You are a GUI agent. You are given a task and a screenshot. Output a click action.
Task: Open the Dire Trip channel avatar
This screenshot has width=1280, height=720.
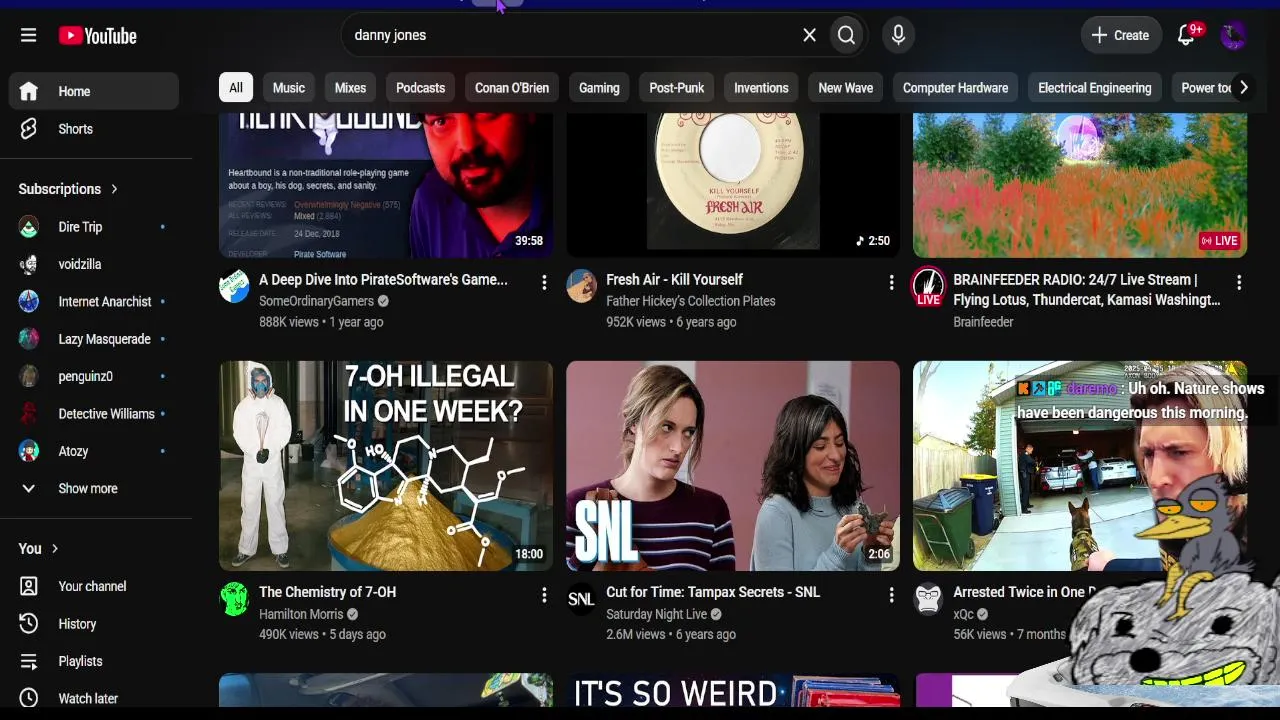tap(29, 227)
